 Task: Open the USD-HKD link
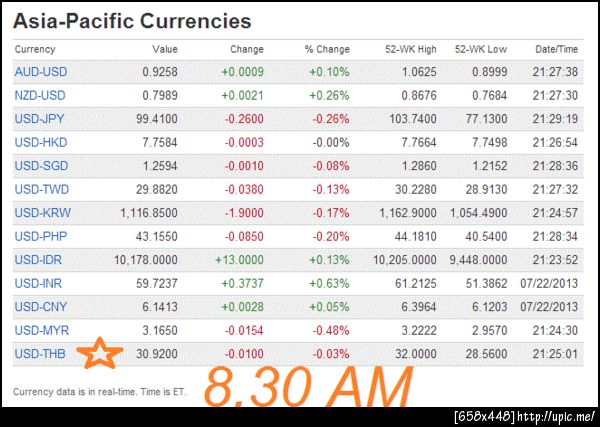click(40, 142)
